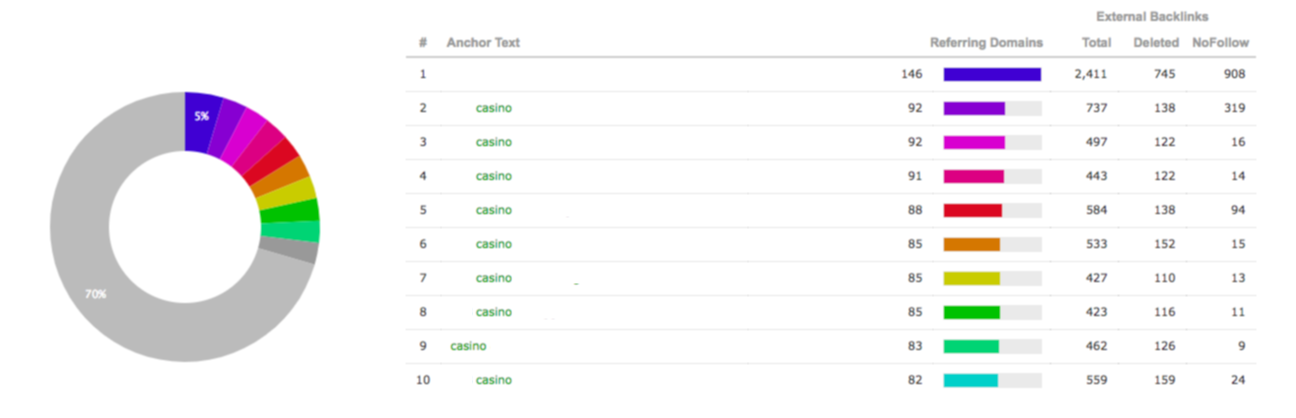Click the yellow bar in row 7
Screen dimensions: 1296x418
(972, 278)
